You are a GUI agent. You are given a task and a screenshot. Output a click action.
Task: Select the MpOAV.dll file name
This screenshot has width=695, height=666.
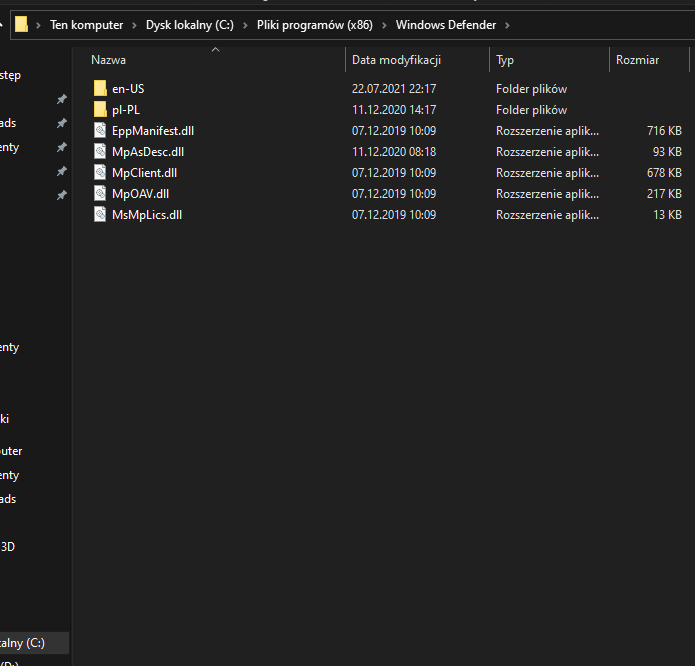coord(141,194)
